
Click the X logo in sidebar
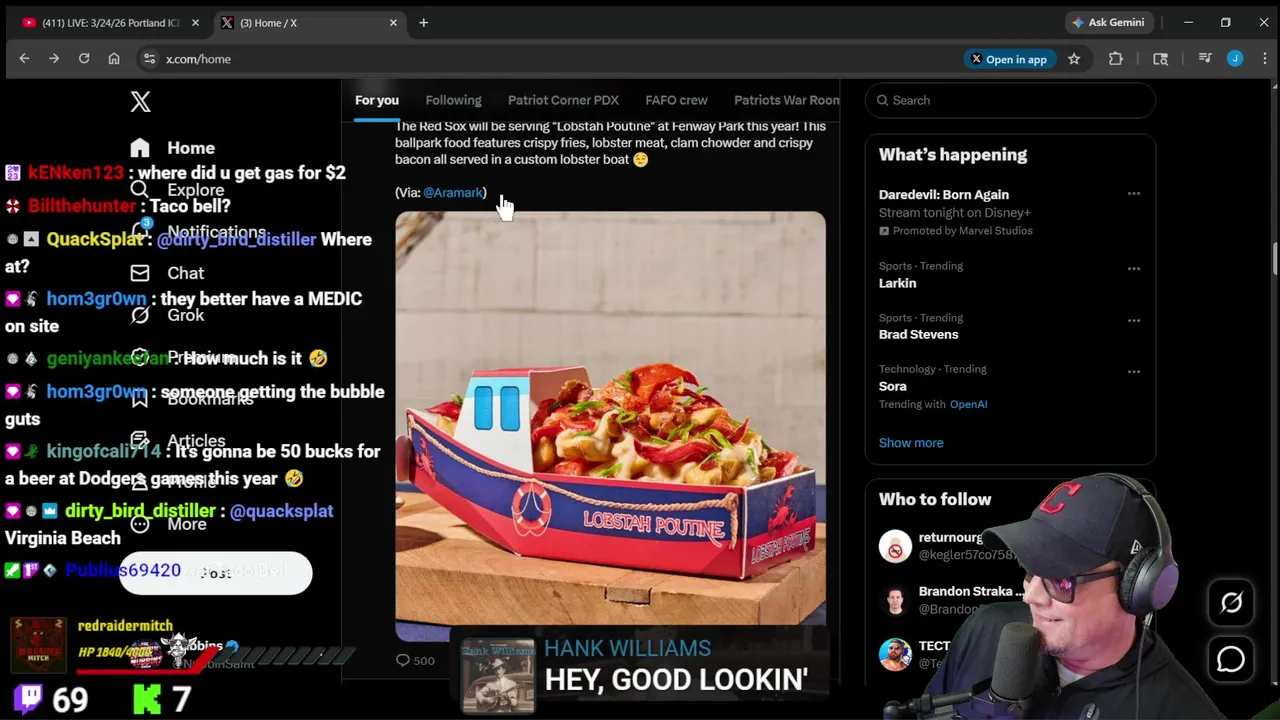pos(140,101)
